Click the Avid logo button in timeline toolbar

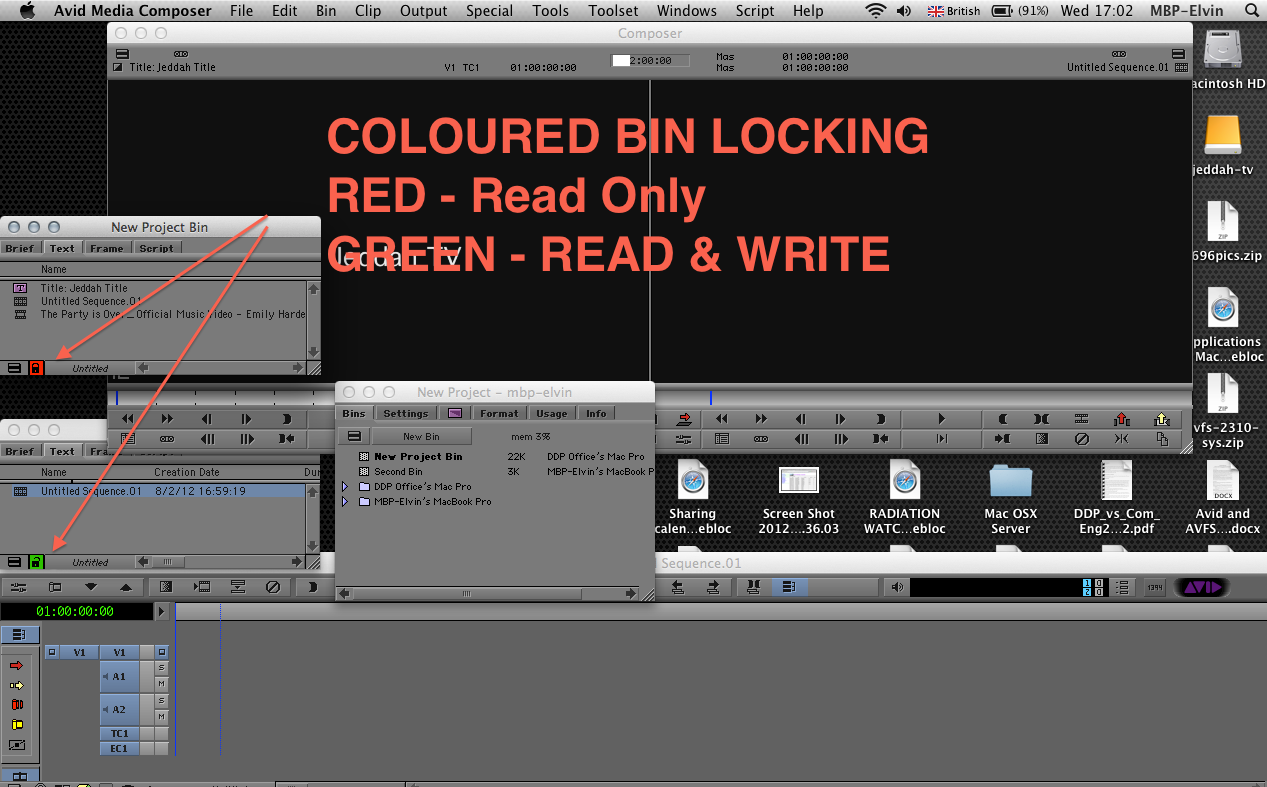1202,587
